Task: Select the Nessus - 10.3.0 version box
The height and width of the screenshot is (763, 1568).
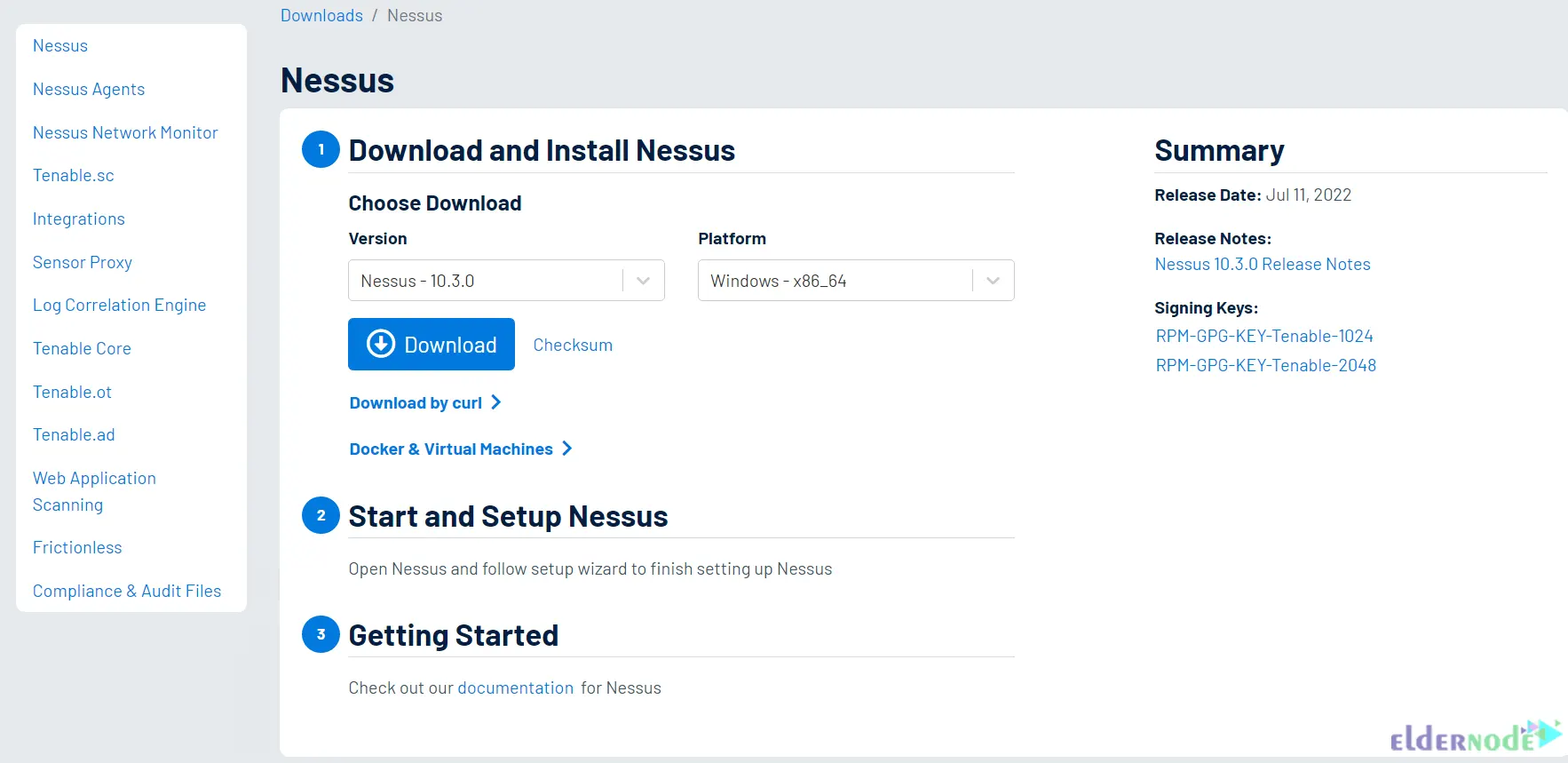Action: pyautogui.click(x=506, y=281)
